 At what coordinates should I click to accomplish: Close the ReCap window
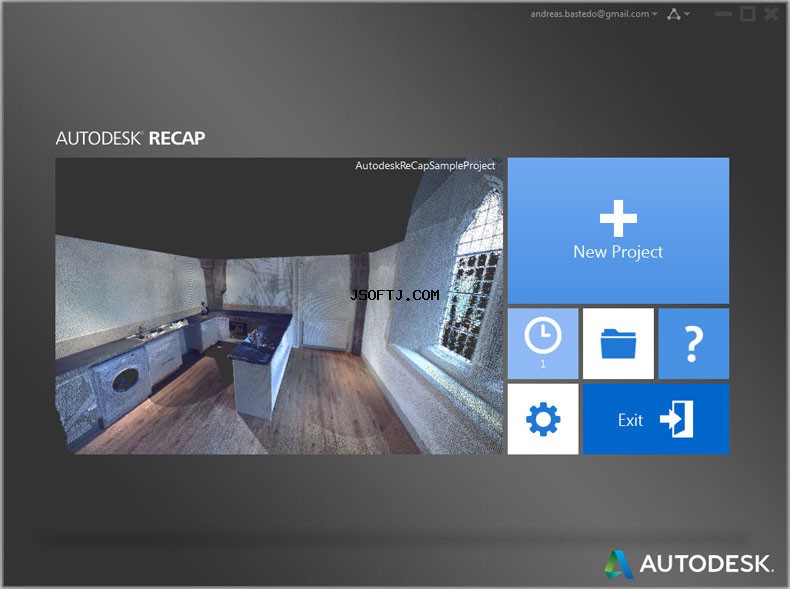(x=771, y=14)
